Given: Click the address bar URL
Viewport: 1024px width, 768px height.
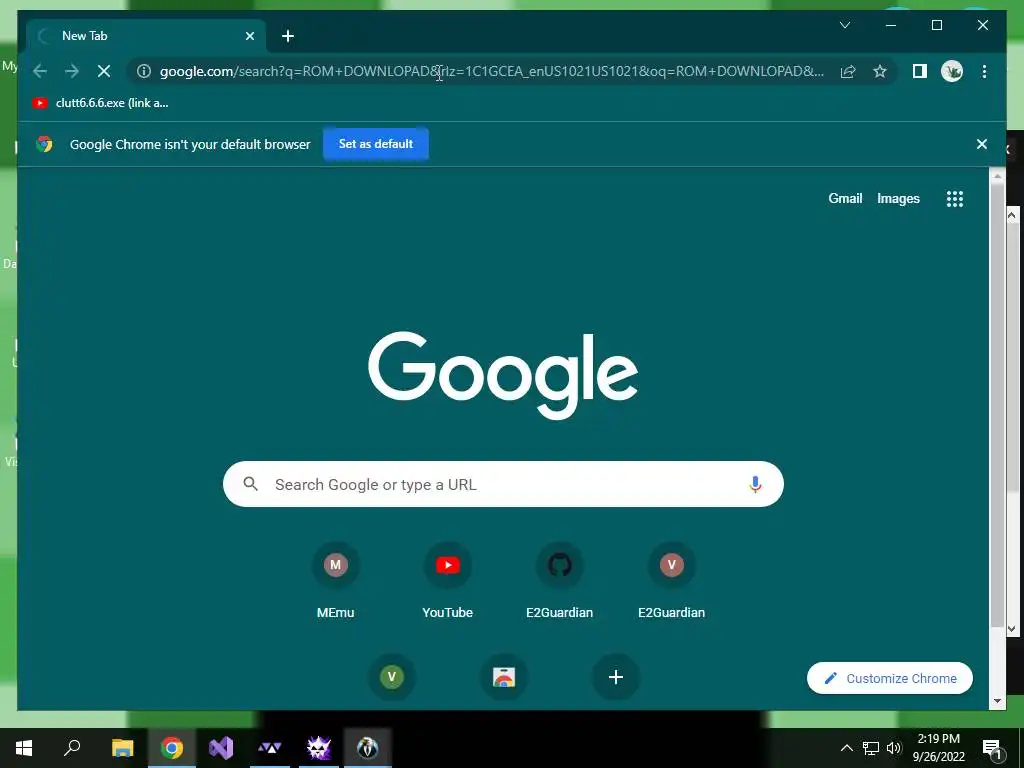Looking at the screenshot, I should pyautogui.click(x=491, y=71).
